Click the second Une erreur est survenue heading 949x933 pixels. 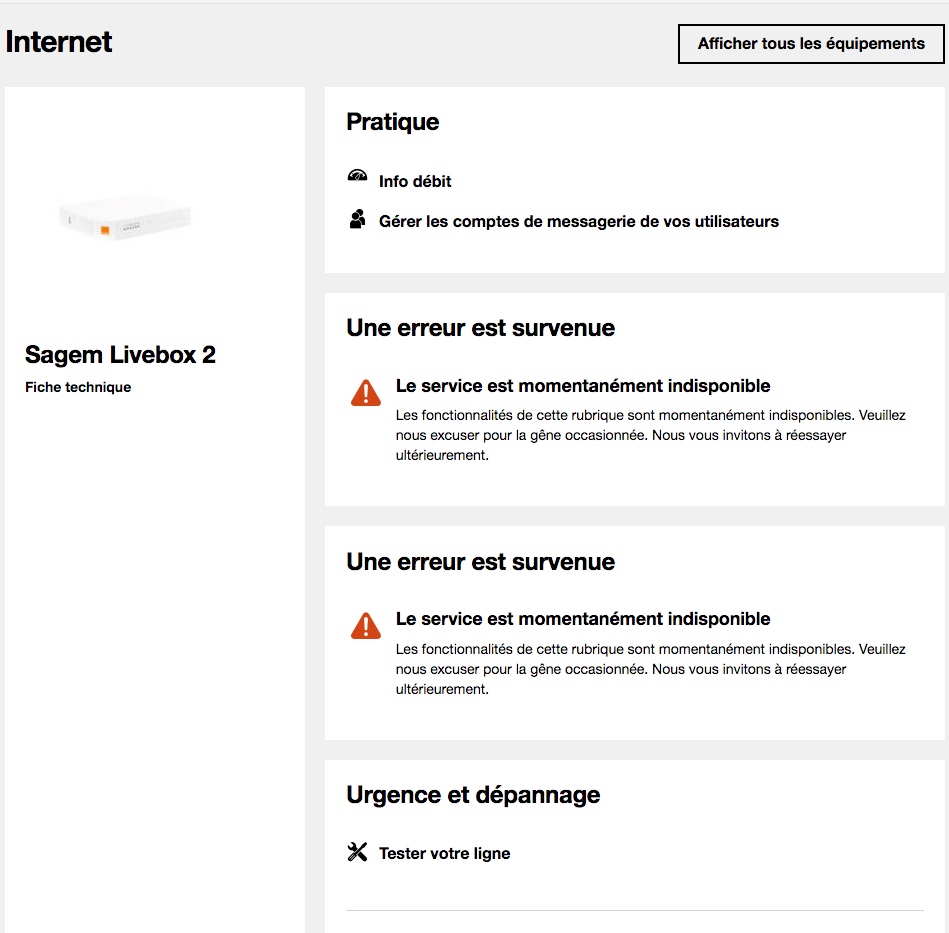(x=480, y=562)
